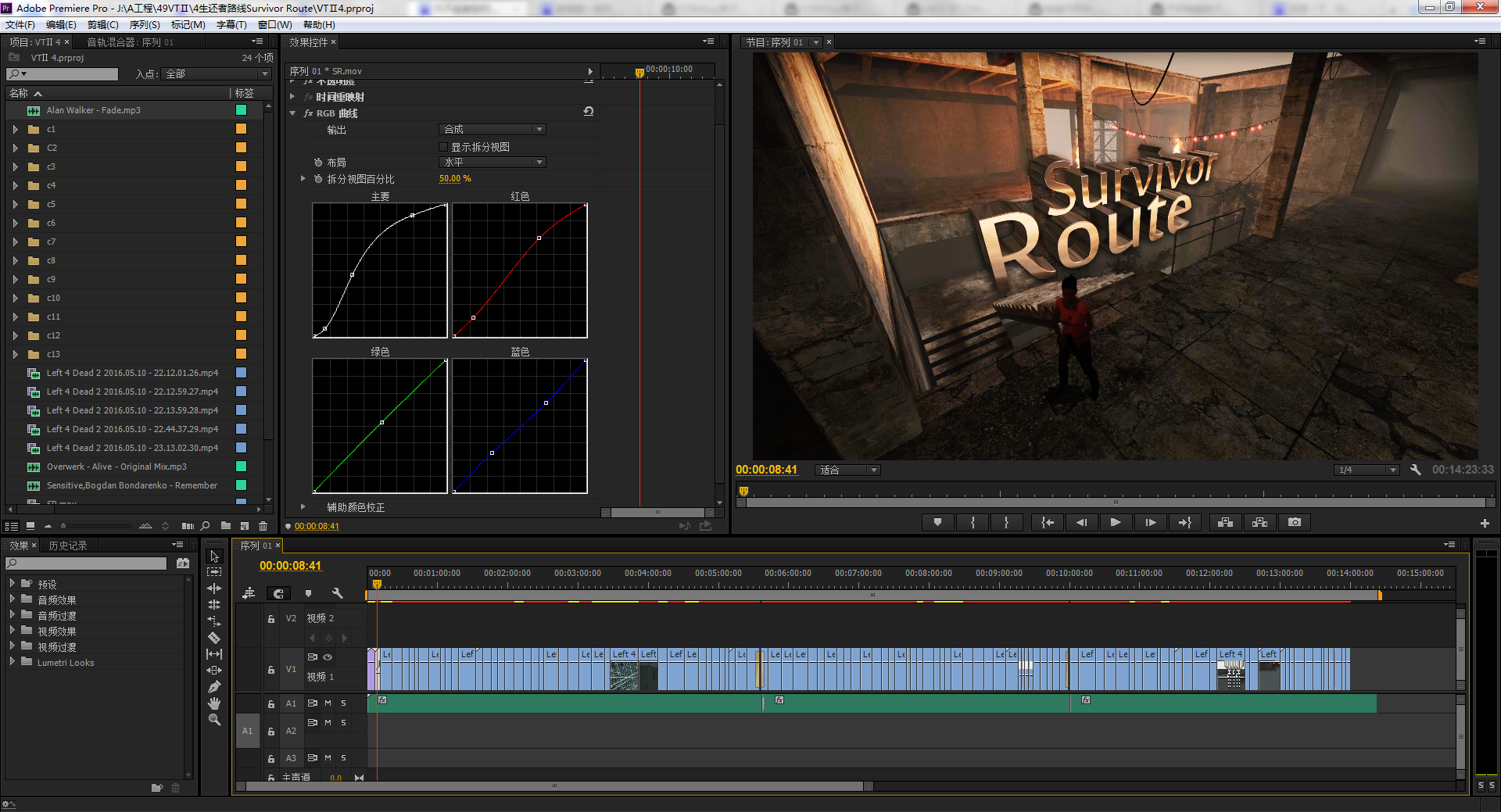Collapse the RGB curves effect
This screenshot has width=1501, height=812.
point(293,113)
